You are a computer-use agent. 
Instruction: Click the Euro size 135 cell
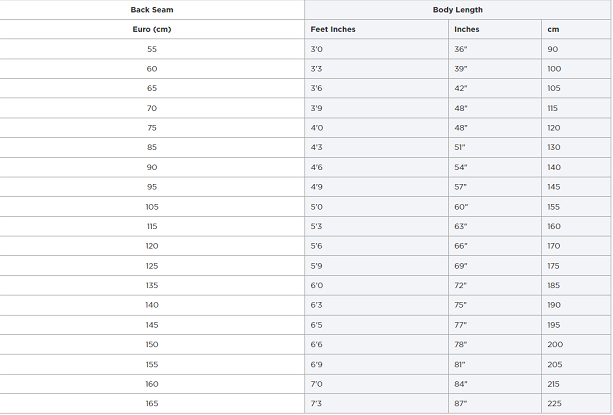tap(152, 286)
